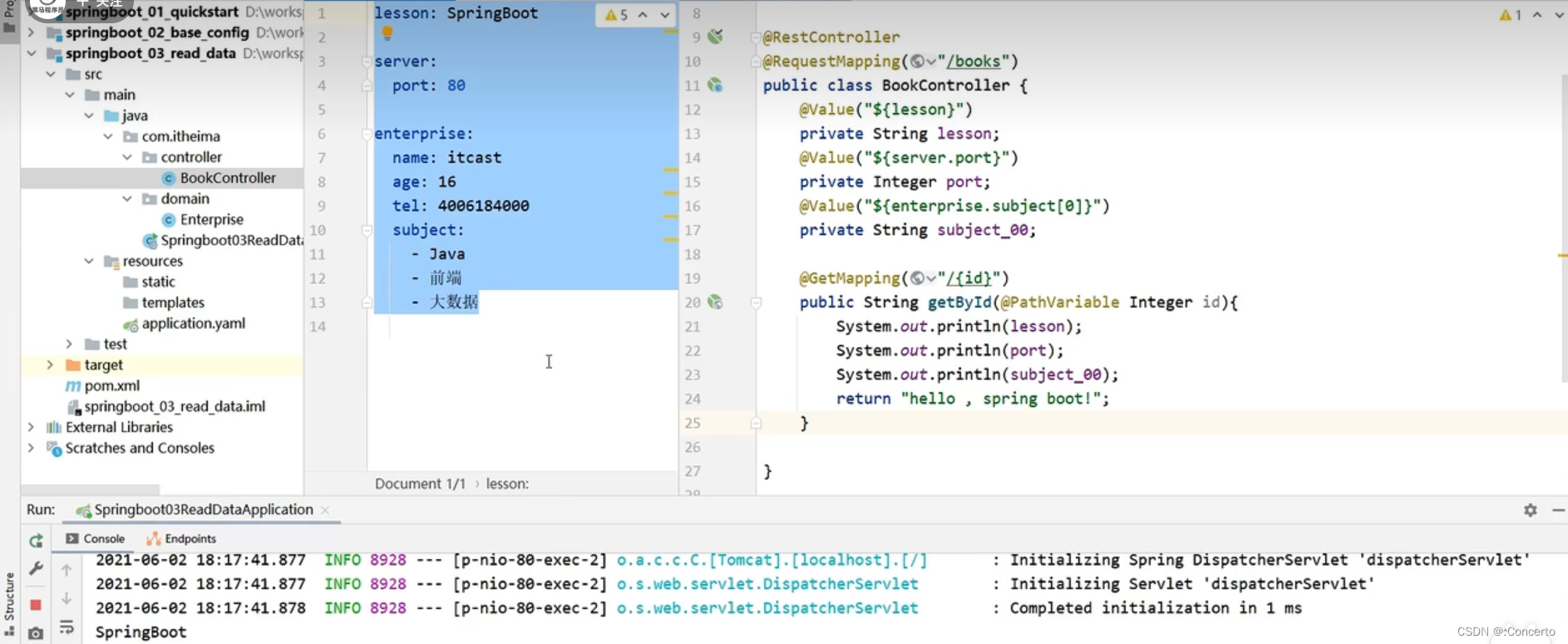Click the 'SpringBoot' console output line
The height and width of the screenshot is (644, 1568).
tap(141, 632)
